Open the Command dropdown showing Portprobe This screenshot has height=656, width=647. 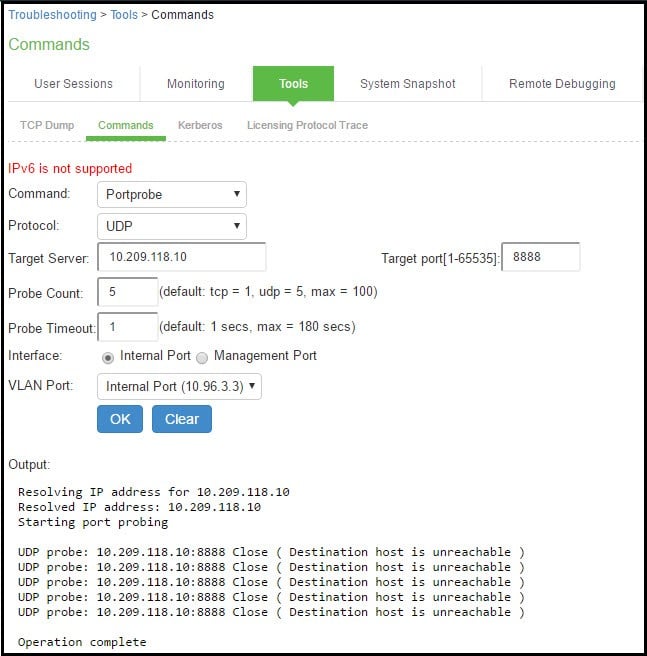click(x=172, y=194)
